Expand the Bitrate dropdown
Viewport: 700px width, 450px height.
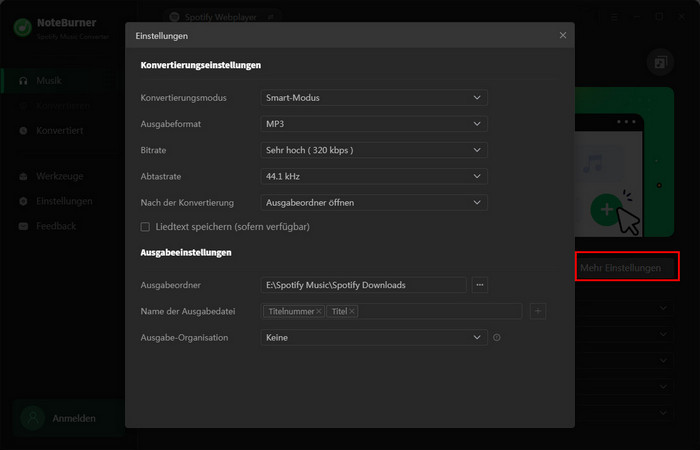click(373, 150)
